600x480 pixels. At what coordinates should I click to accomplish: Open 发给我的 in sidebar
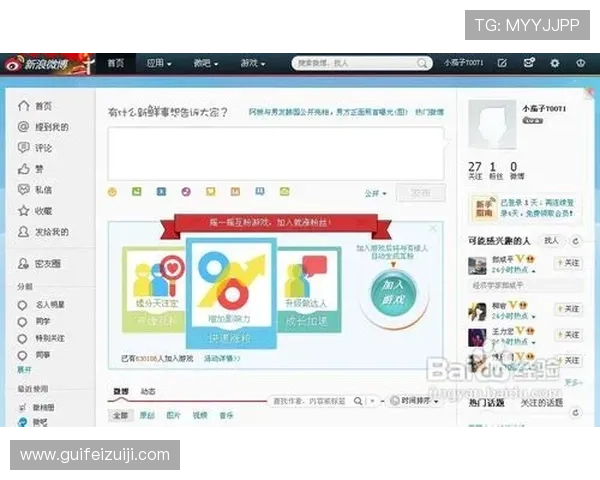click(43, 232)
